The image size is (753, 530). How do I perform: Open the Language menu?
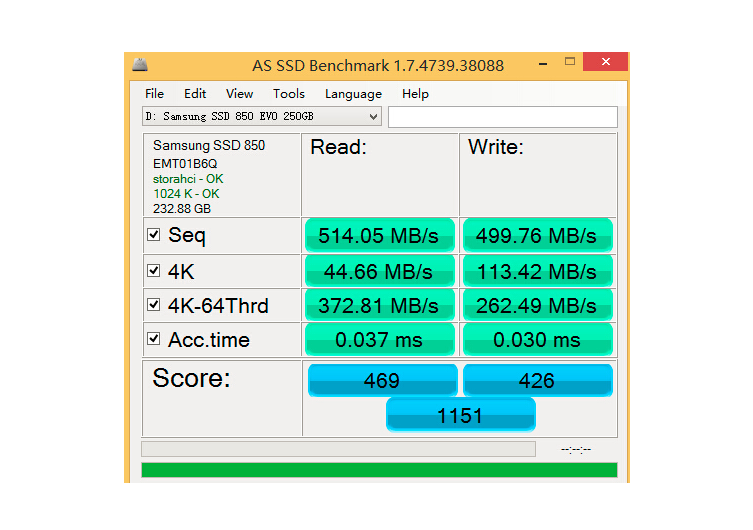pos(353,93)
